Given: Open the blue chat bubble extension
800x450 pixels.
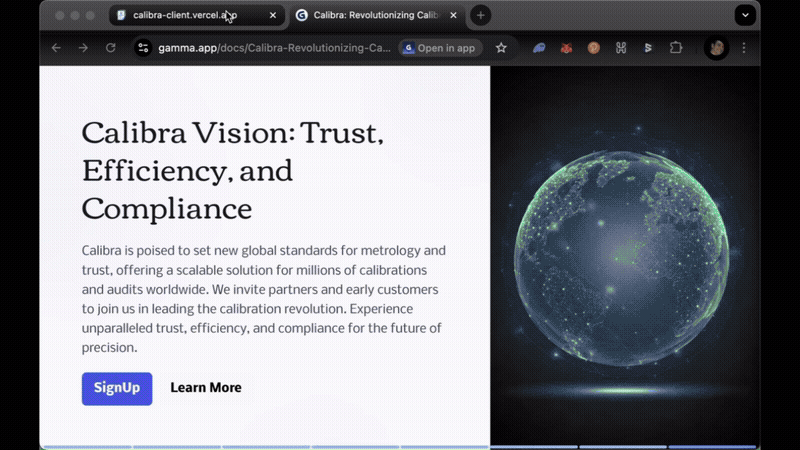Looking at the screenshot, I should 539,48.
